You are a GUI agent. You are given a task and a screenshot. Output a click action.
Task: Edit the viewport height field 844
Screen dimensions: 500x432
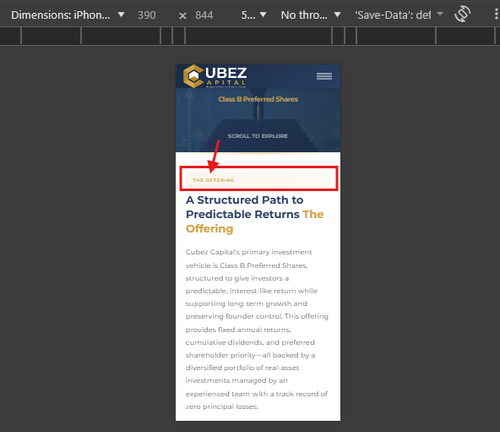click(x=204, y=15)
